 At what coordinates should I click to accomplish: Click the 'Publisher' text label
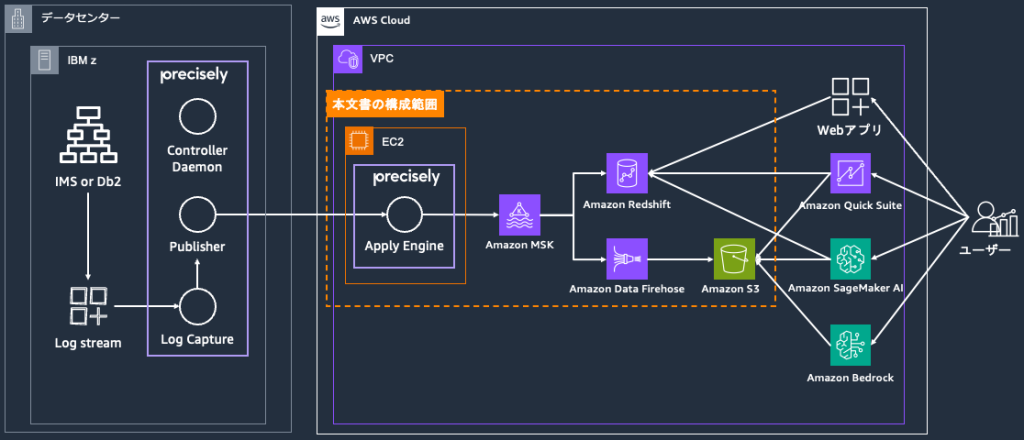point(197,247)
